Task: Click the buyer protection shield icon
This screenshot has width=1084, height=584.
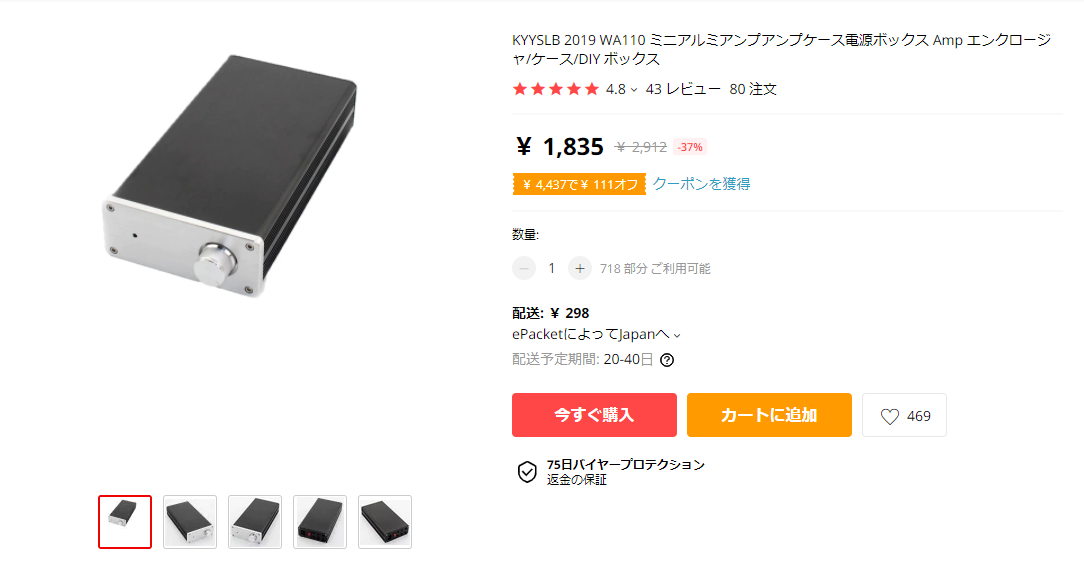Action: pyautogui.click(x=527, y=472)
